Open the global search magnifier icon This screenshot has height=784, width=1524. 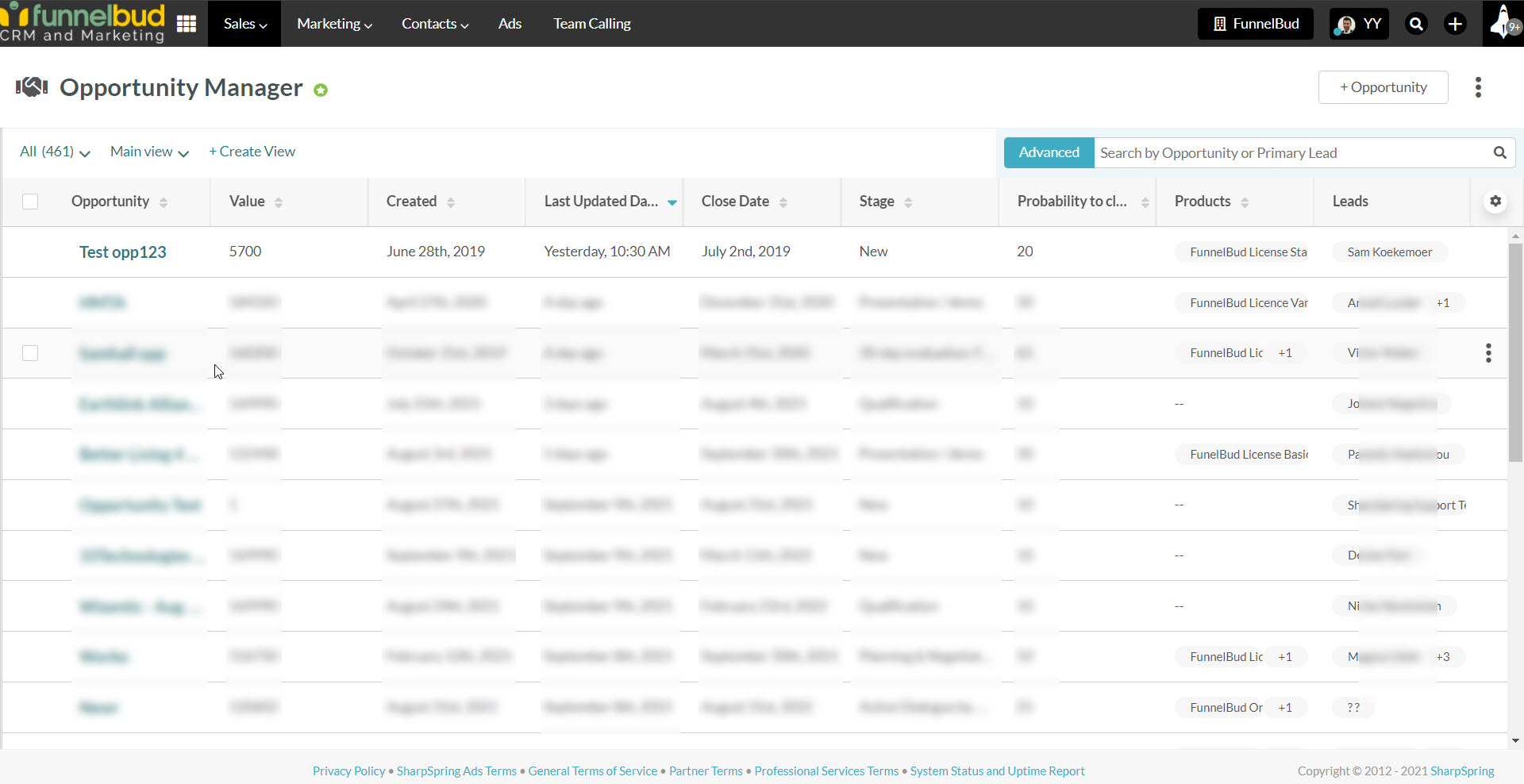[1416, 24]
